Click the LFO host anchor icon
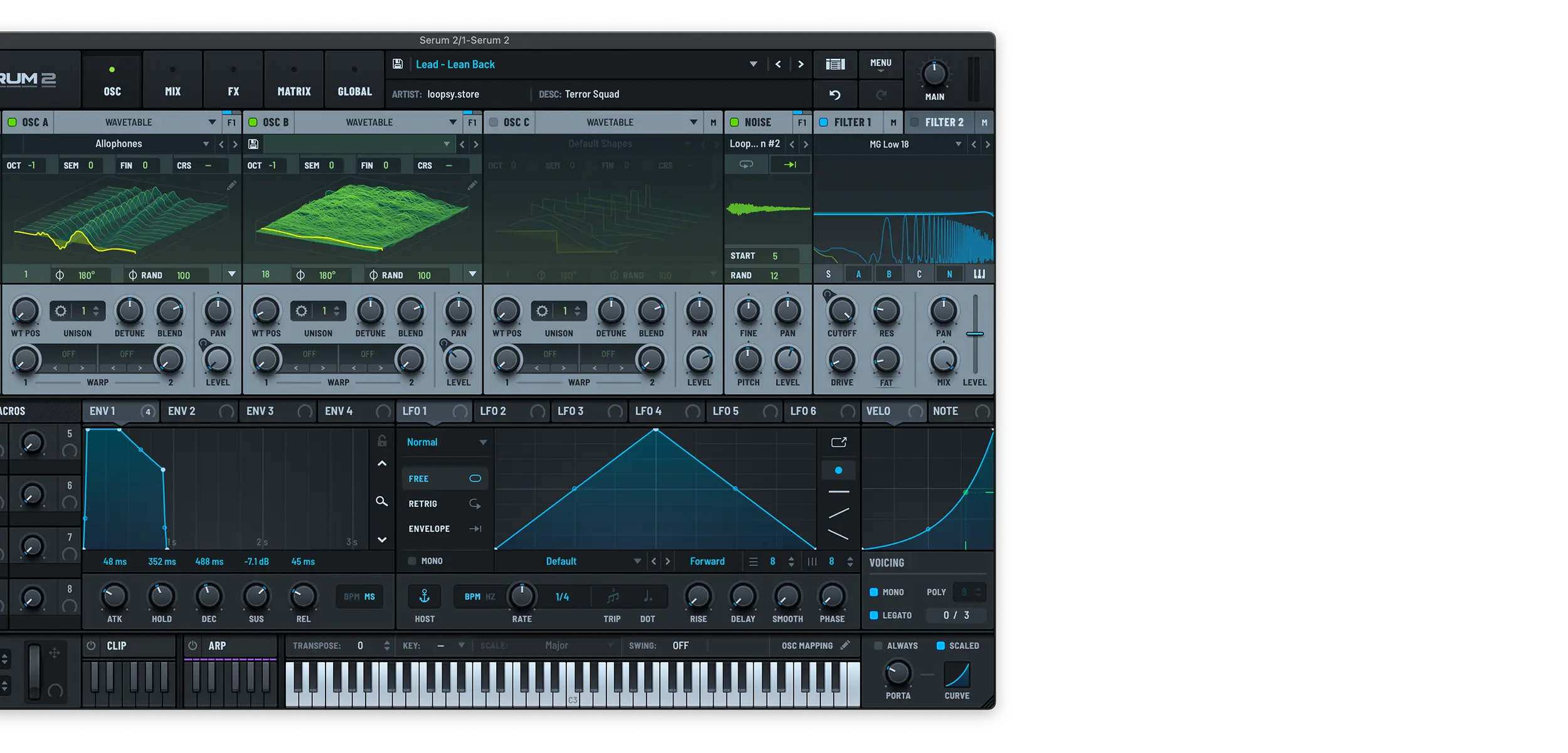This screenshot has width=1568, height=753. coord(425,596)
